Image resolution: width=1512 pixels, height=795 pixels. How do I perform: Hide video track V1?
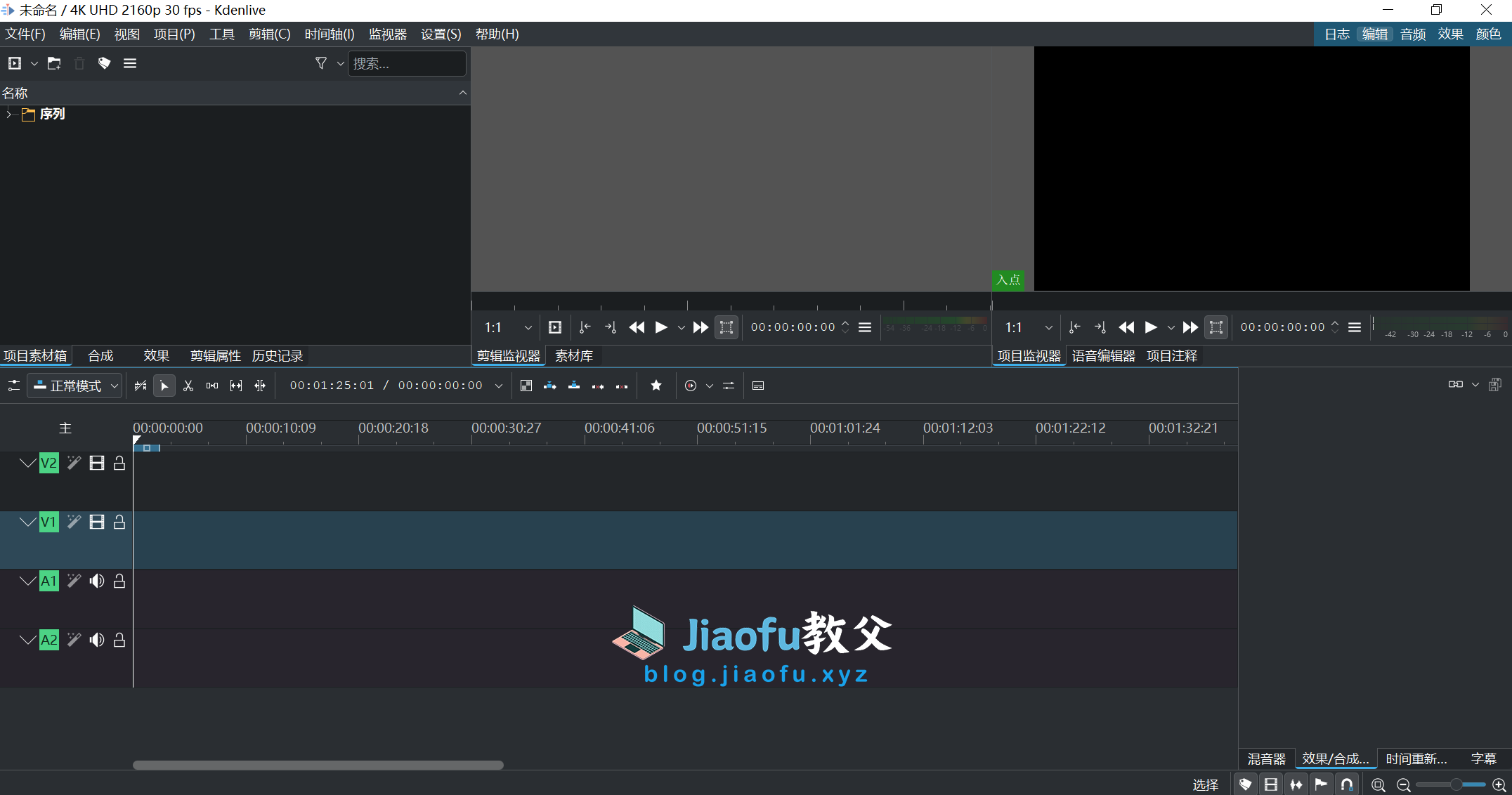click(x=97, y=523)
